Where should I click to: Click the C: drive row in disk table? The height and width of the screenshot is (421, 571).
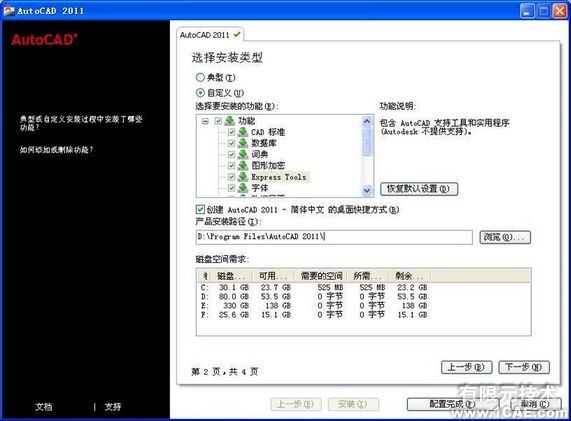(x=314, y=287)
